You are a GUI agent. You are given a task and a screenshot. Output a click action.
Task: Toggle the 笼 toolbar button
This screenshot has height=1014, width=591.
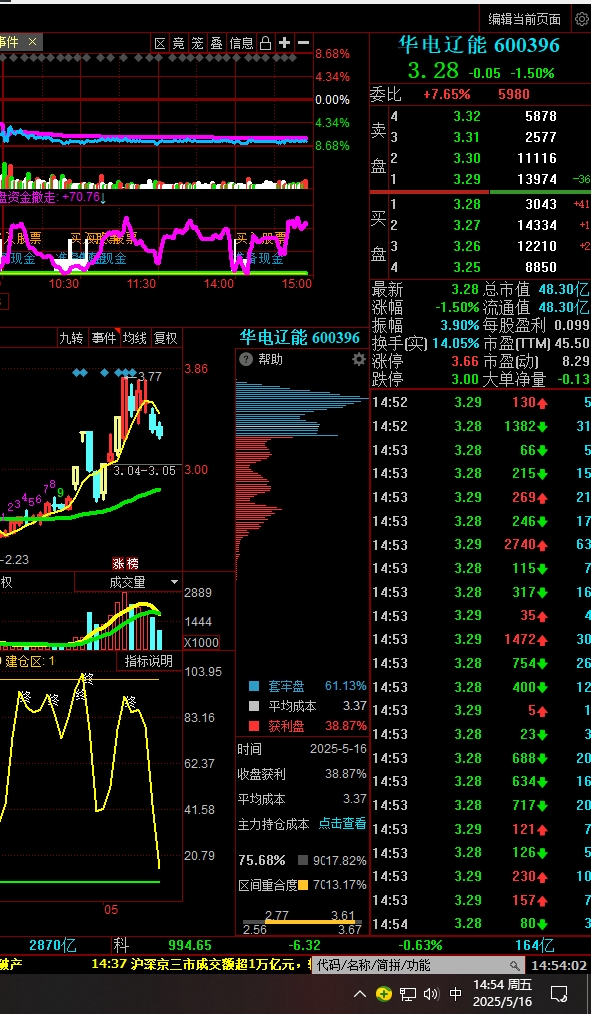coord(198,43)
